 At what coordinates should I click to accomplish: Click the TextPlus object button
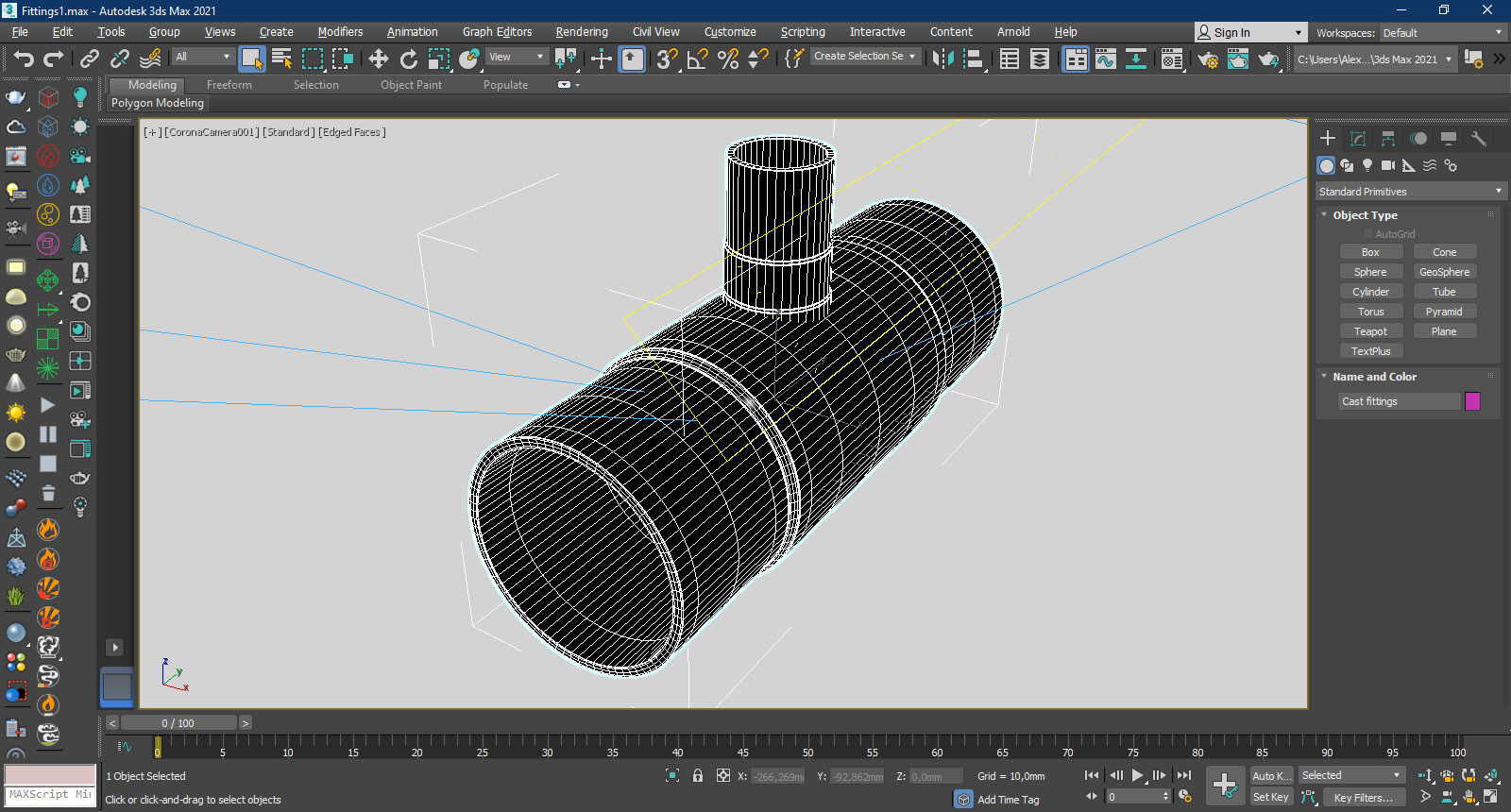(x=1370, y=351)
